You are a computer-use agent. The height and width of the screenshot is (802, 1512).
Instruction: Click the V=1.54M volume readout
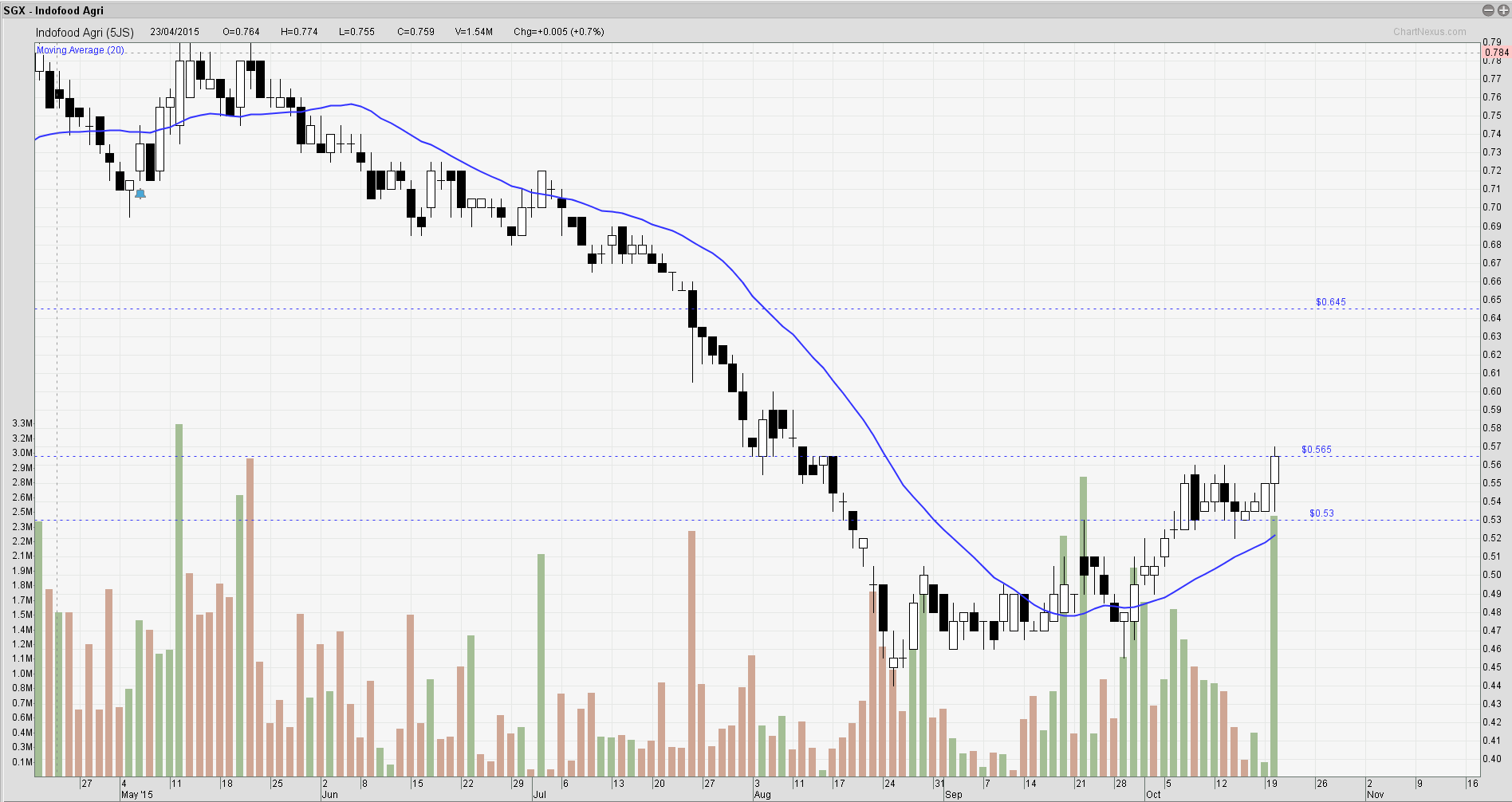(474, 32)
